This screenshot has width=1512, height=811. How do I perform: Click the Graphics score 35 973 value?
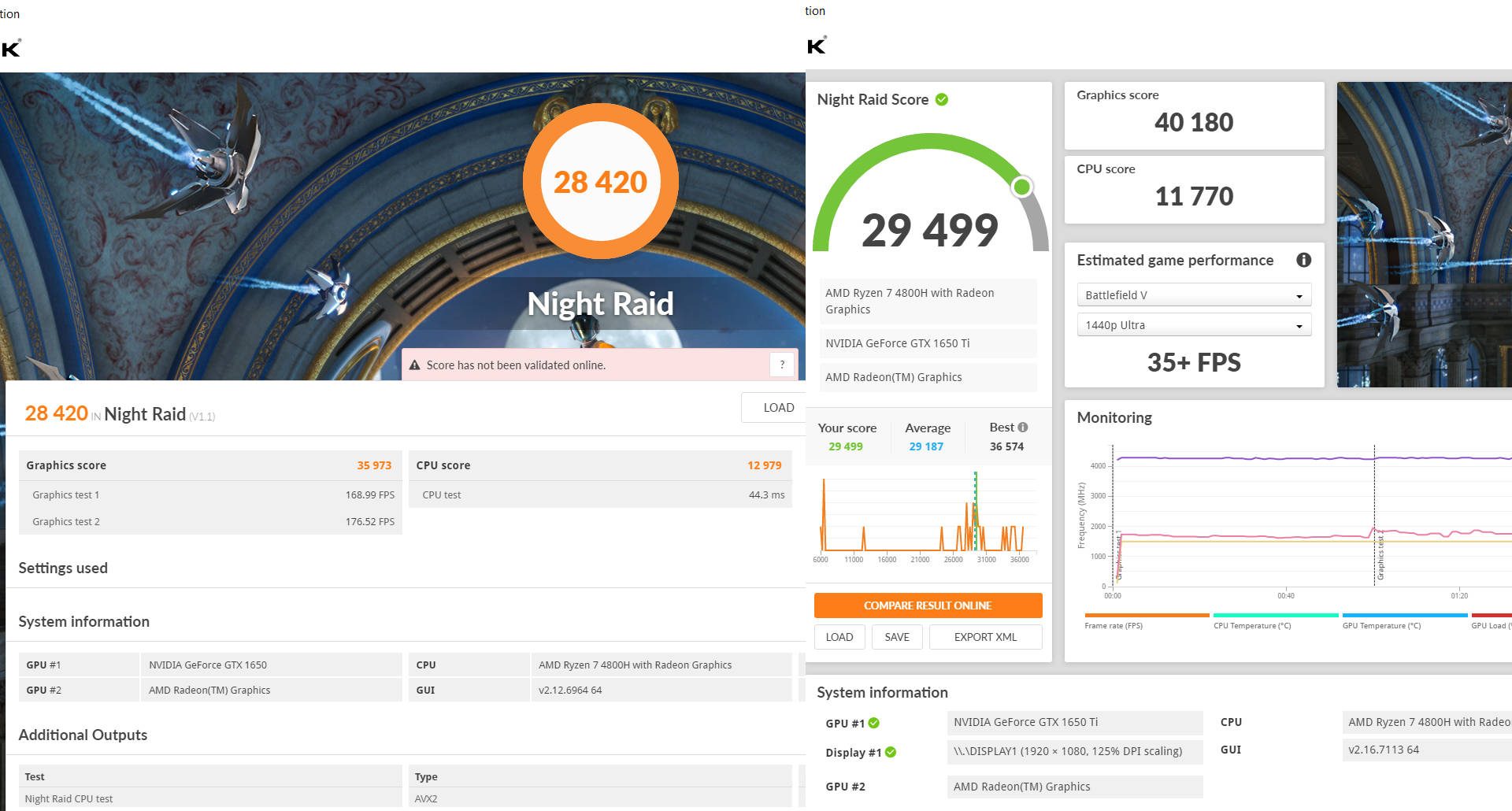tap(374, 465)
